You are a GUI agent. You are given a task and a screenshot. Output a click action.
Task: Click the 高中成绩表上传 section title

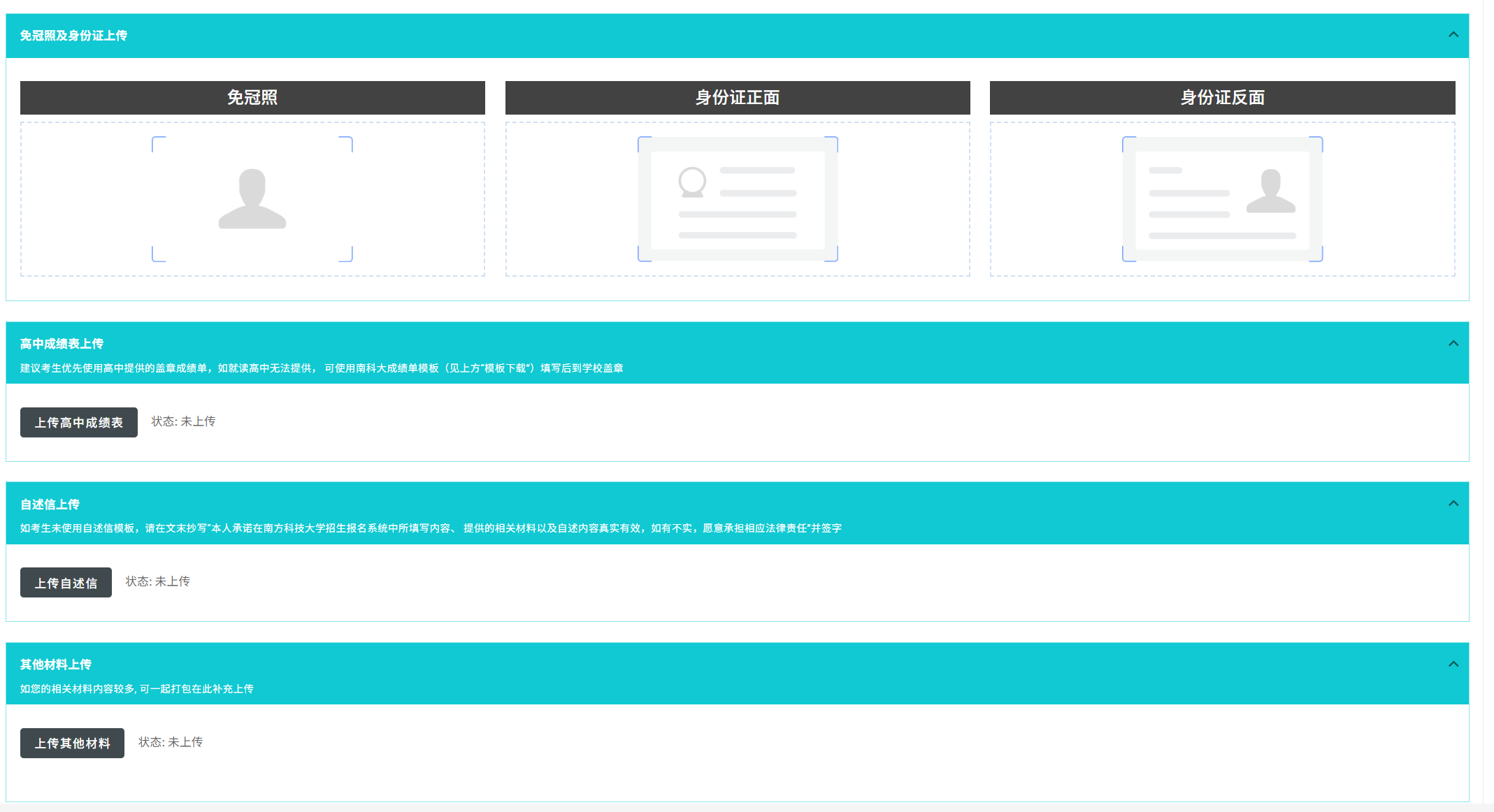click(x=62, y=344)
